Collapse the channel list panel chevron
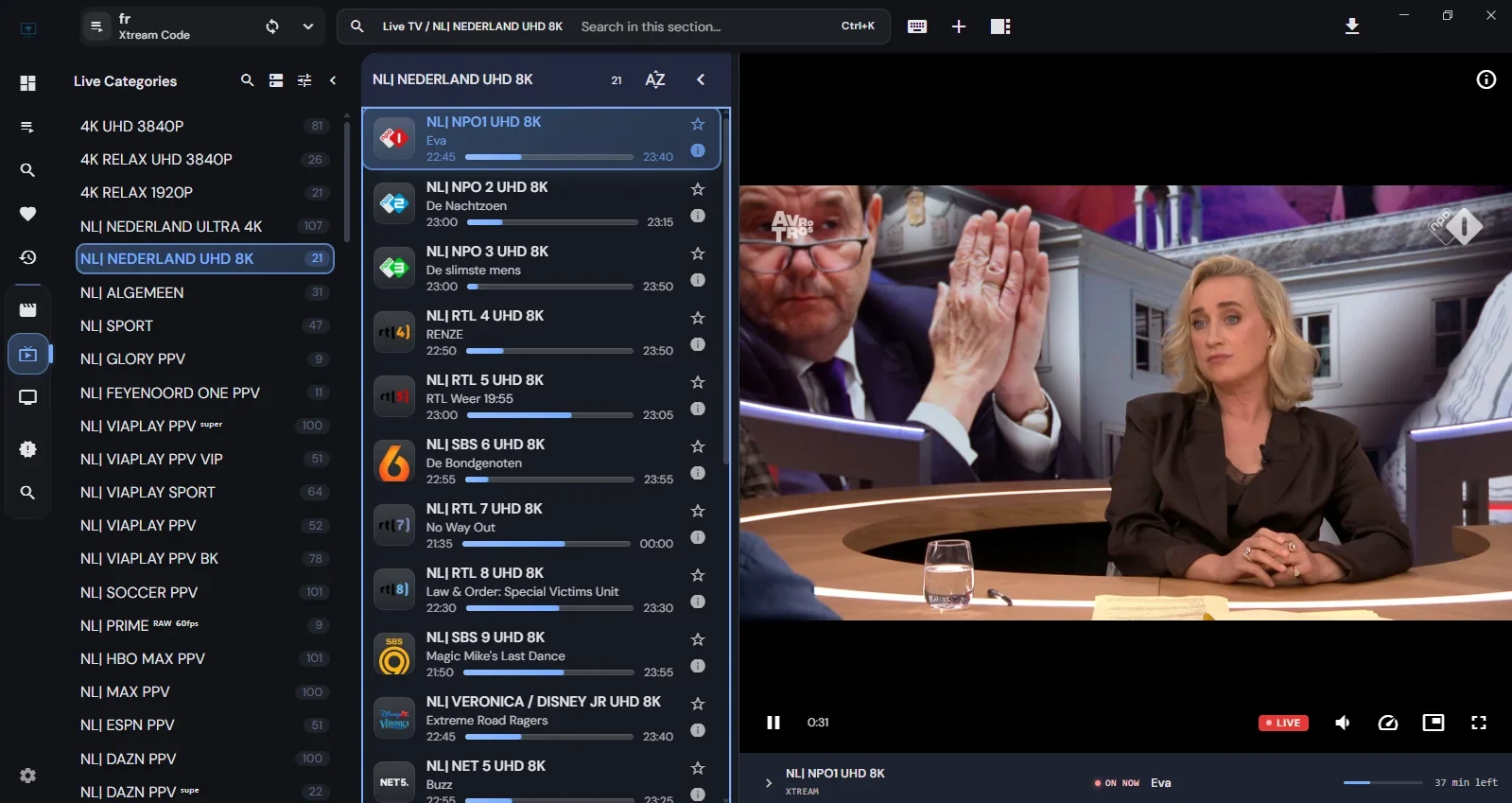Screen dimensions: 1512x803 coord(701,79)
